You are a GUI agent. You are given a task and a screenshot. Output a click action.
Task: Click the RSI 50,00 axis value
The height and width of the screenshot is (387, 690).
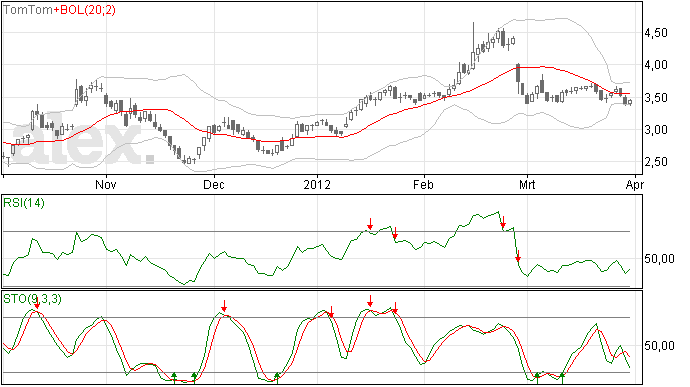click(x=659, y=259)
